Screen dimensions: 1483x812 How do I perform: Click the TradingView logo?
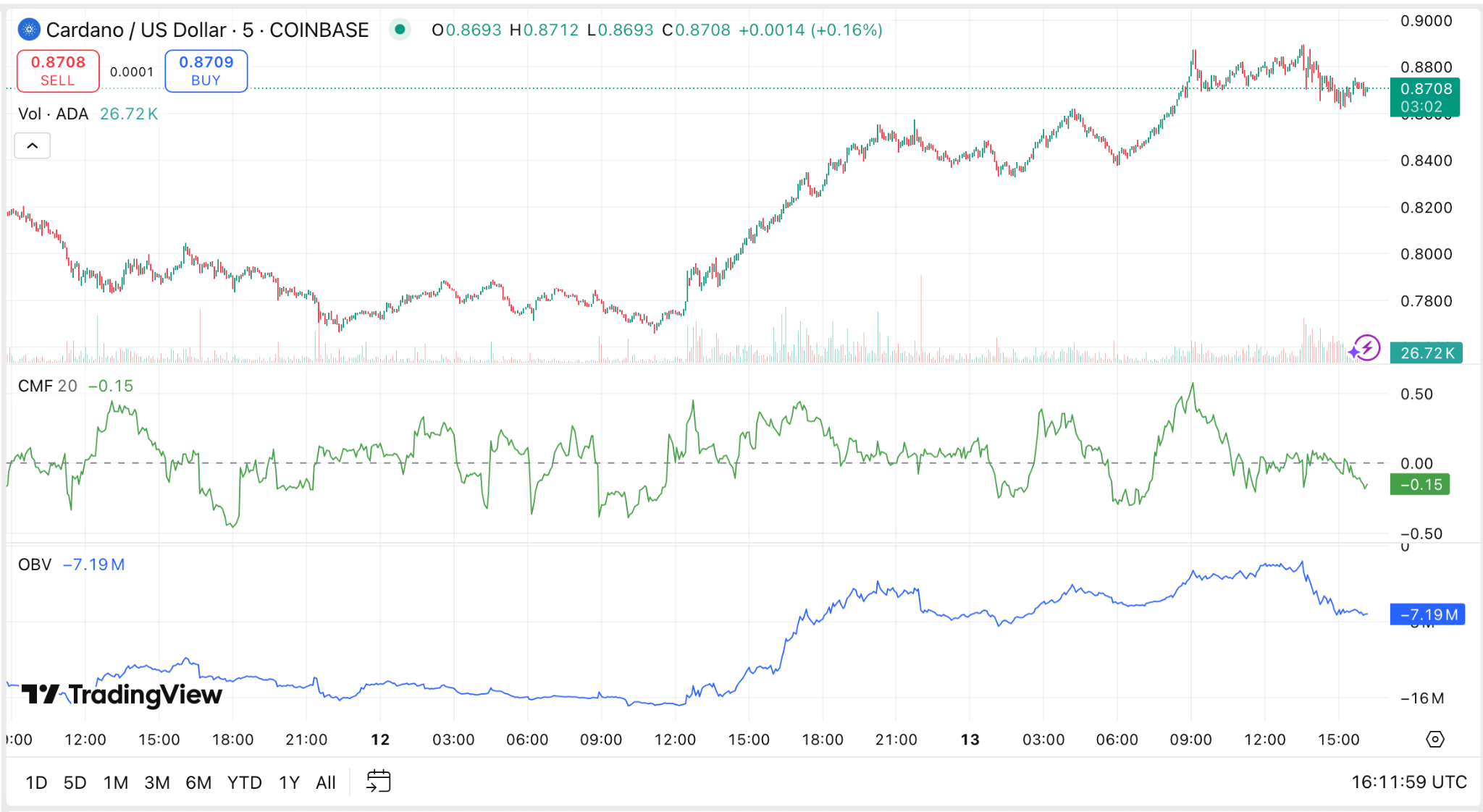122,694
